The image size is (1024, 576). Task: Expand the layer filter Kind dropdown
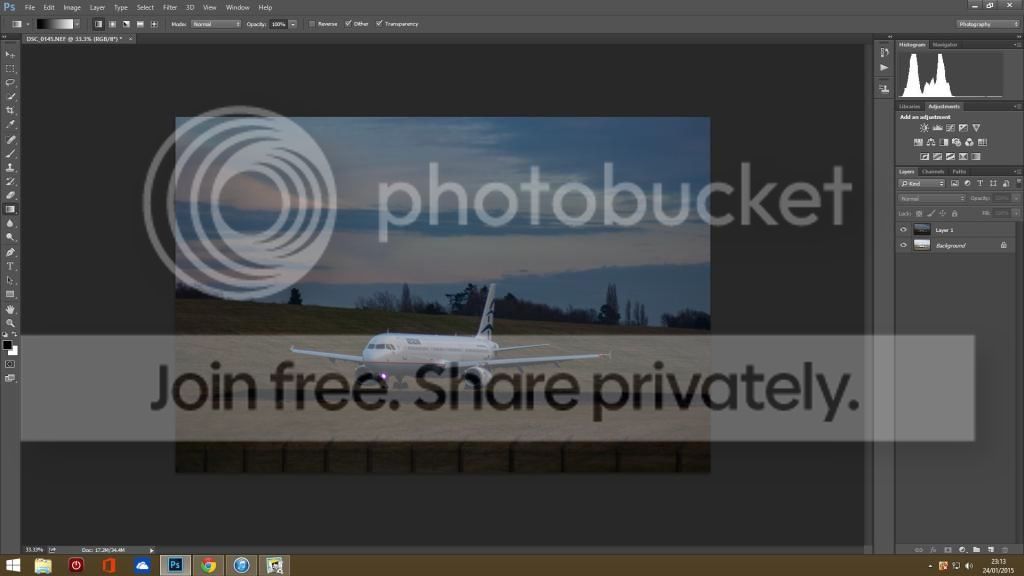click(922, 184)
